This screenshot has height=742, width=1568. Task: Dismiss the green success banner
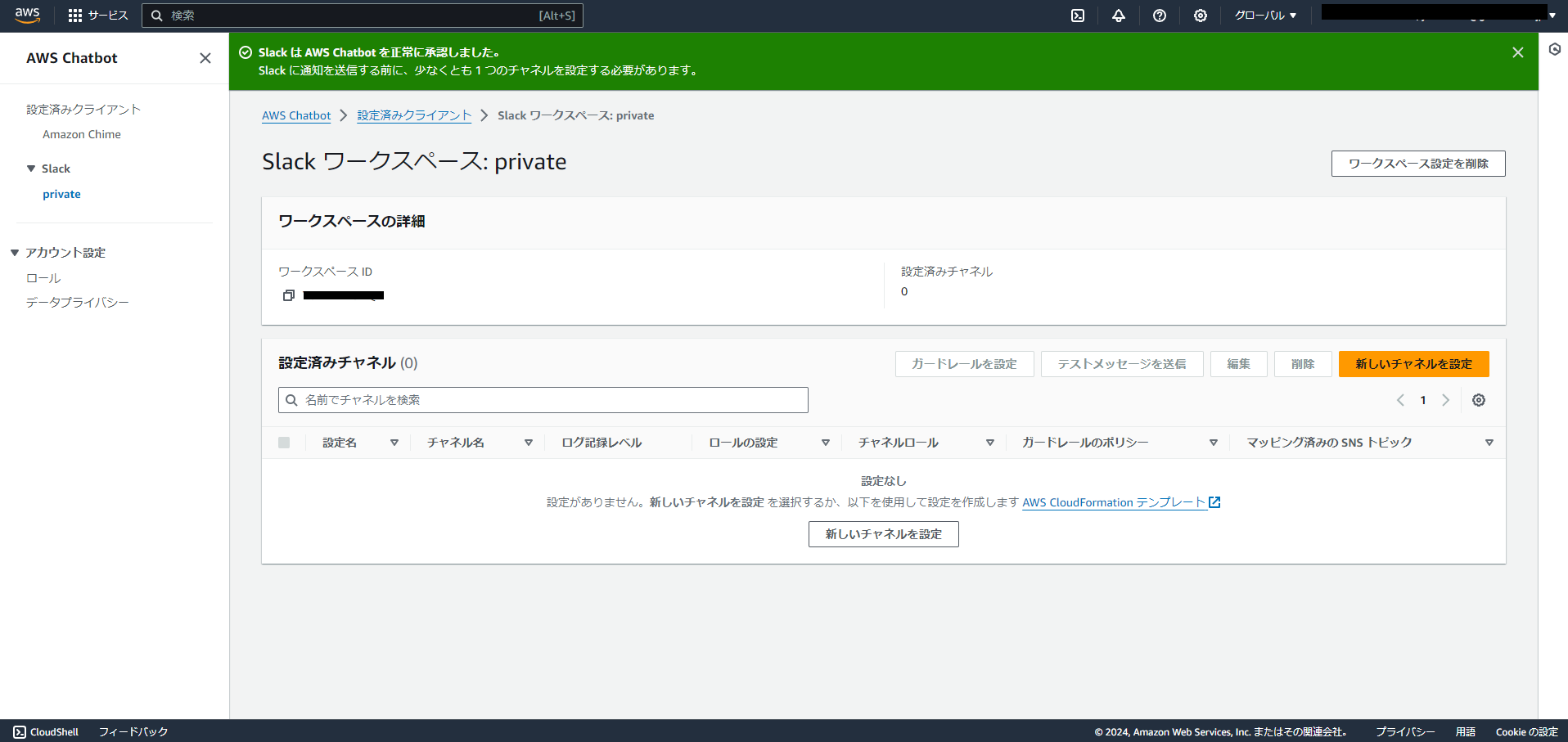[1518, 52]
